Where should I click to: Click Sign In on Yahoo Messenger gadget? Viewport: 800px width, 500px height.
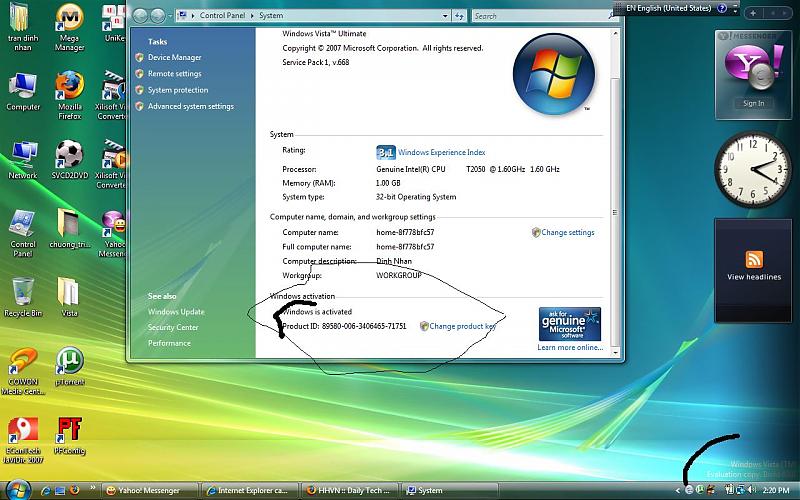coord(753,103)
